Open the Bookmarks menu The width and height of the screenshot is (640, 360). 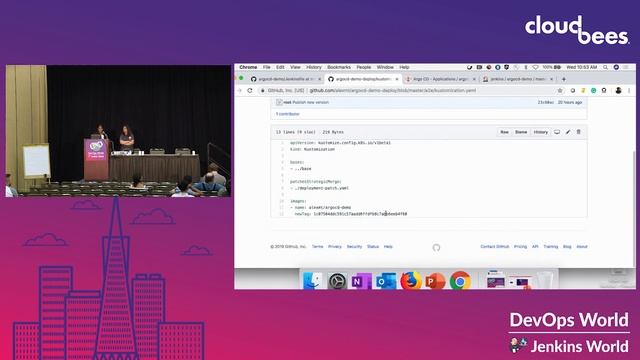tap(339, 67)
